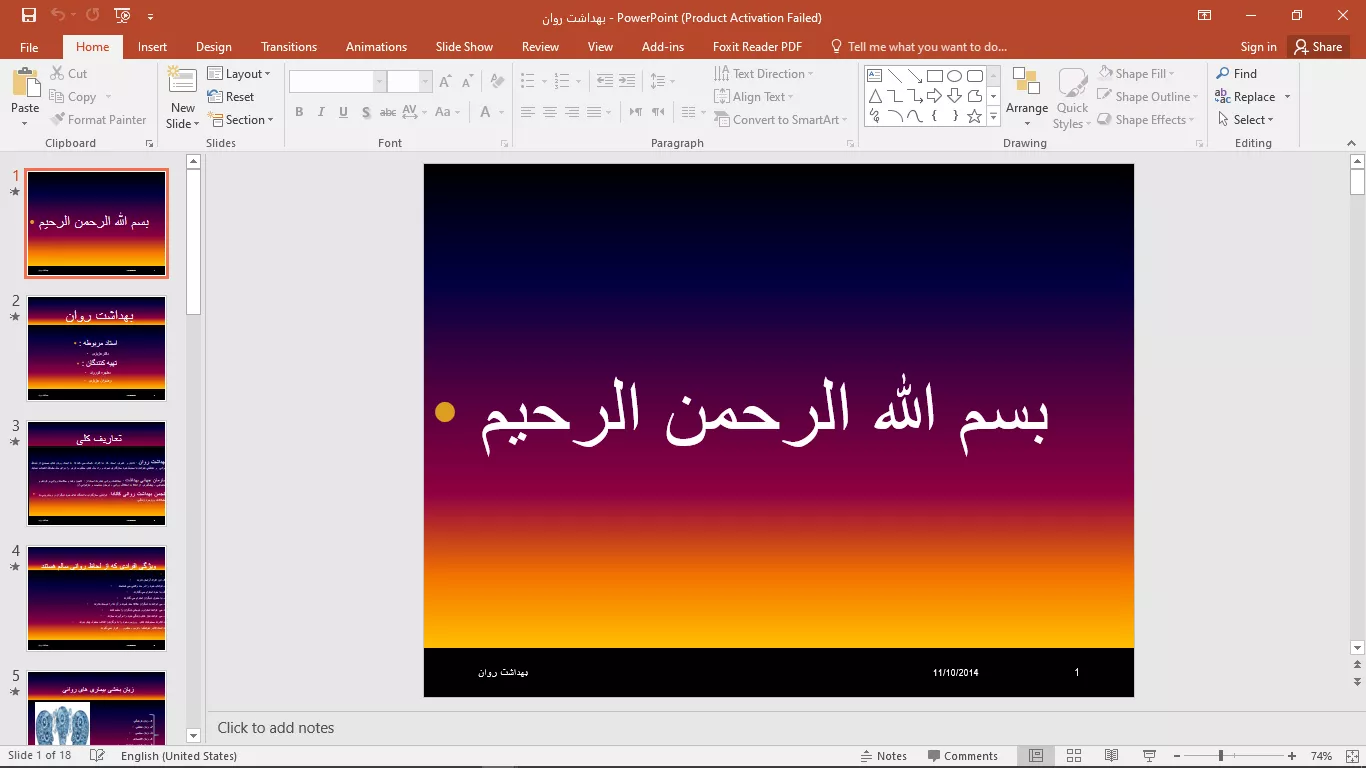Decrease list indent level icon
Screen dimensions: 1366x768
click(604, 81)
